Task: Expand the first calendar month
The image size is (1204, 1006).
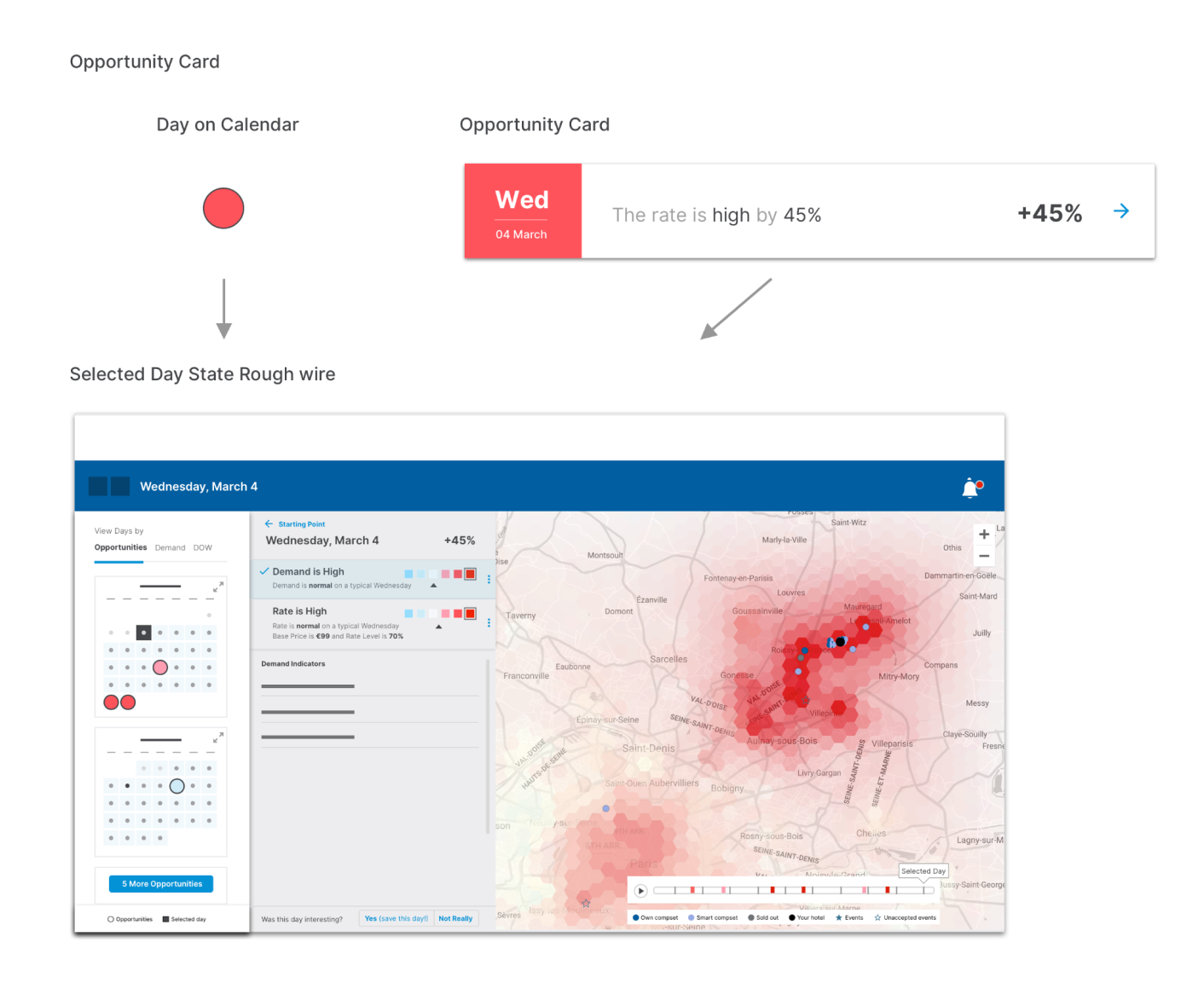Action: click(x=218, y=587)
